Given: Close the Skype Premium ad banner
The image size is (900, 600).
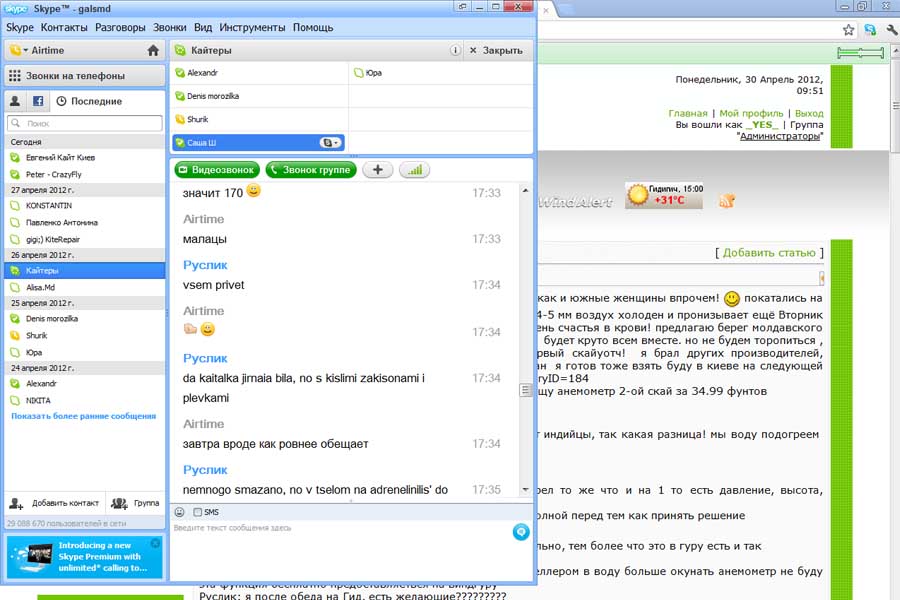Looking at the screenshot, I should (155, 543).
